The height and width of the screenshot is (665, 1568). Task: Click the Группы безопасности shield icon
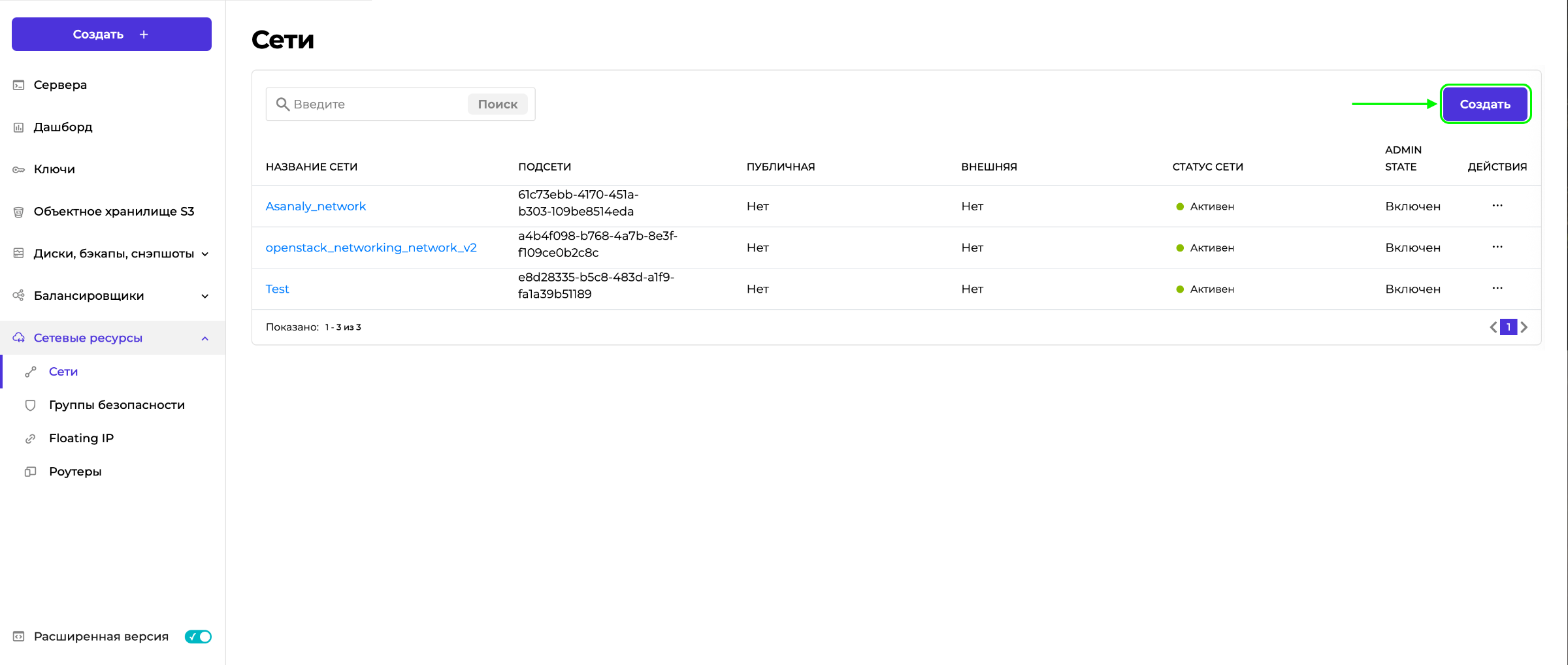[x=30, y=405]
